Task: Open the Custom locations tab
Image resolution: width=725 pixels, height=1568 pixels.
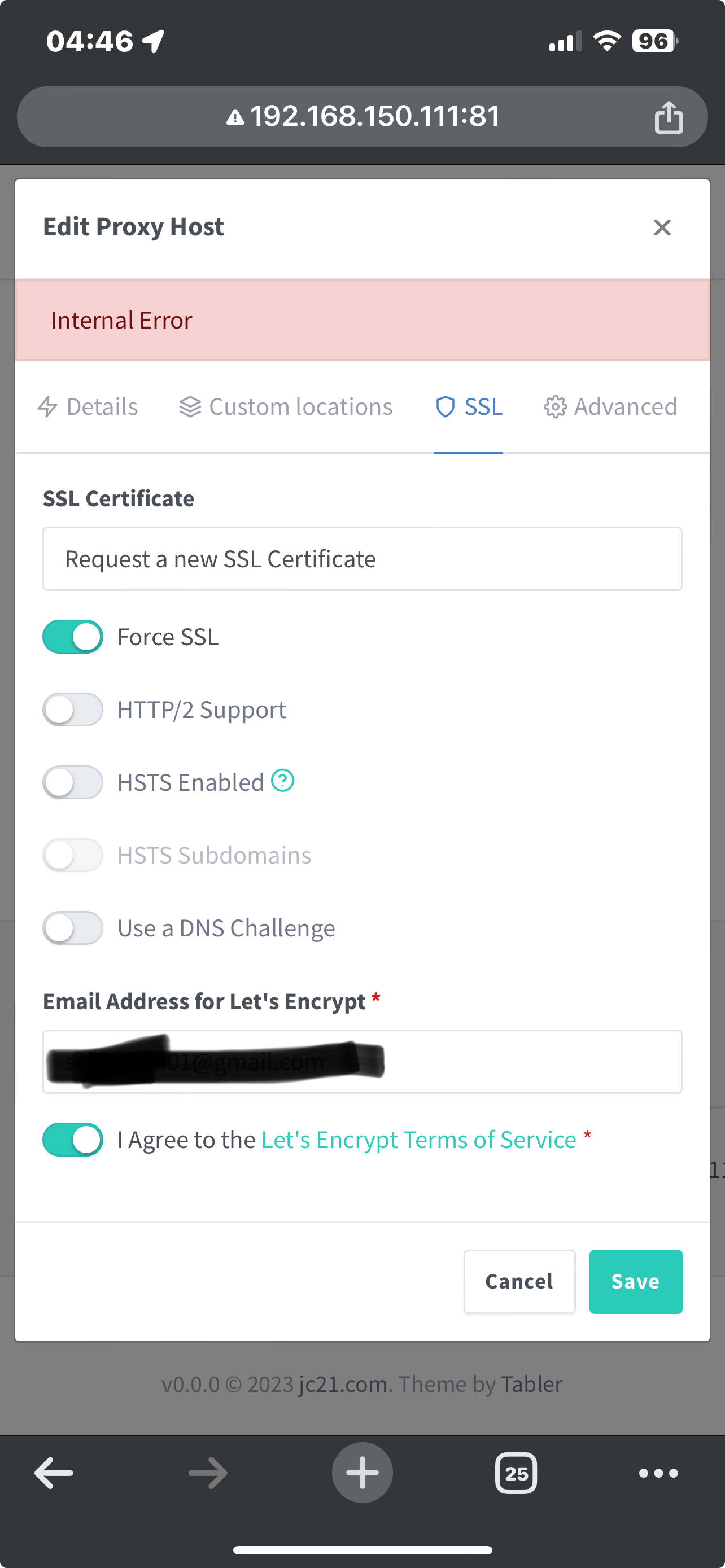Action: pos(286,406)
